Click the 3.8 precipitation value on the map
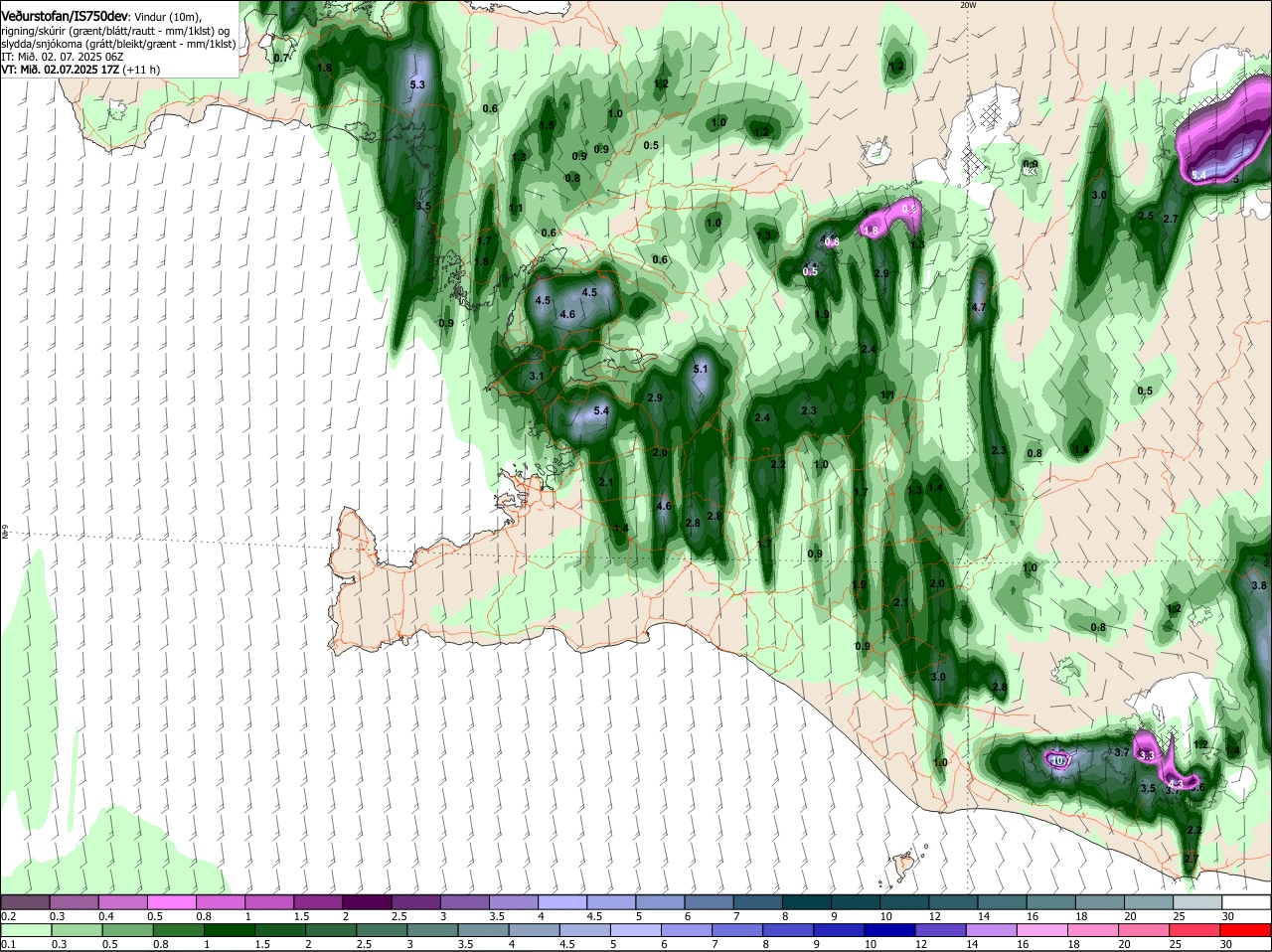Image resolution: width=1272 pixels, height=952 pixels. pos(1259,586)
